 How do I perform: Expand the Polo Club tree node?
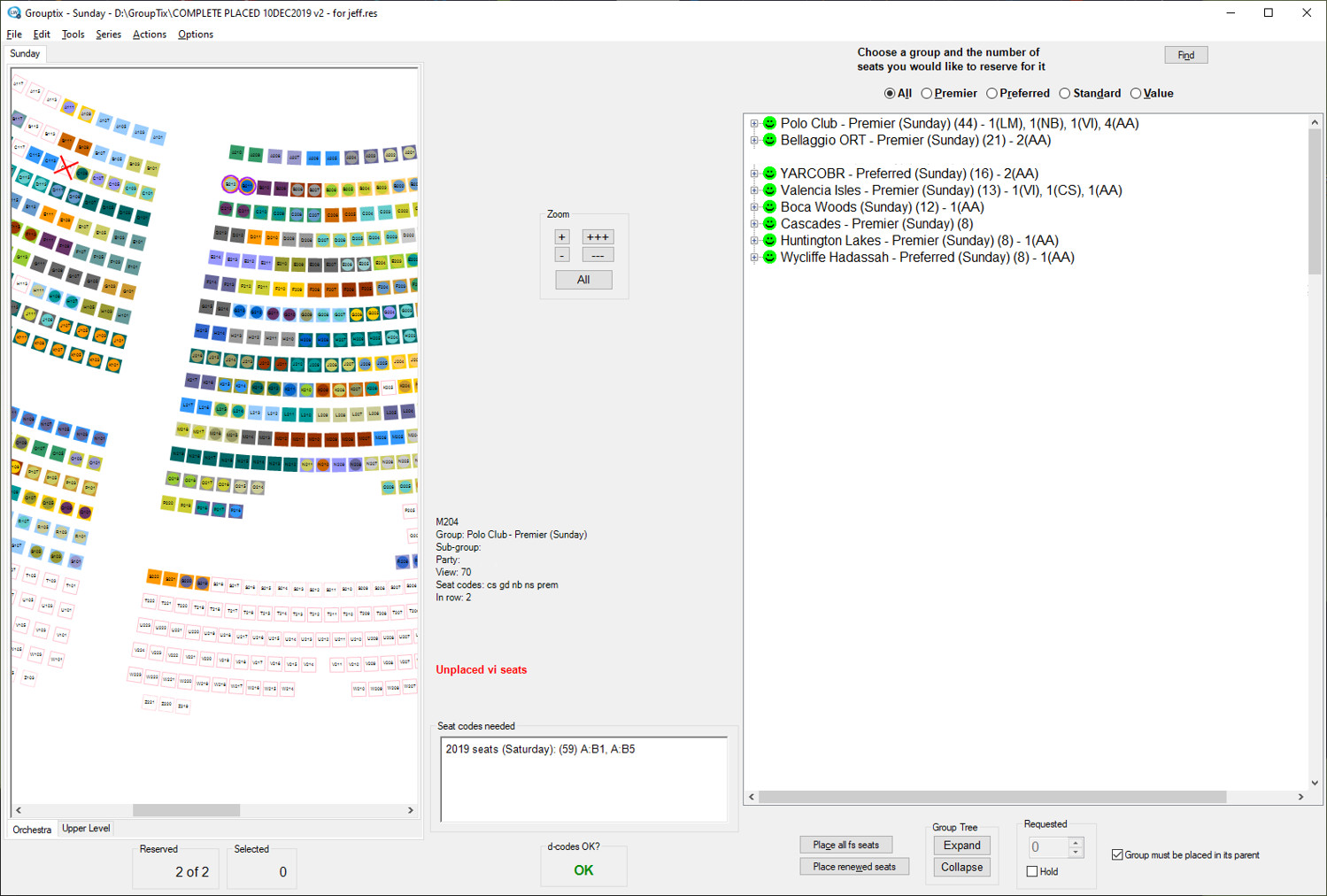753,123
